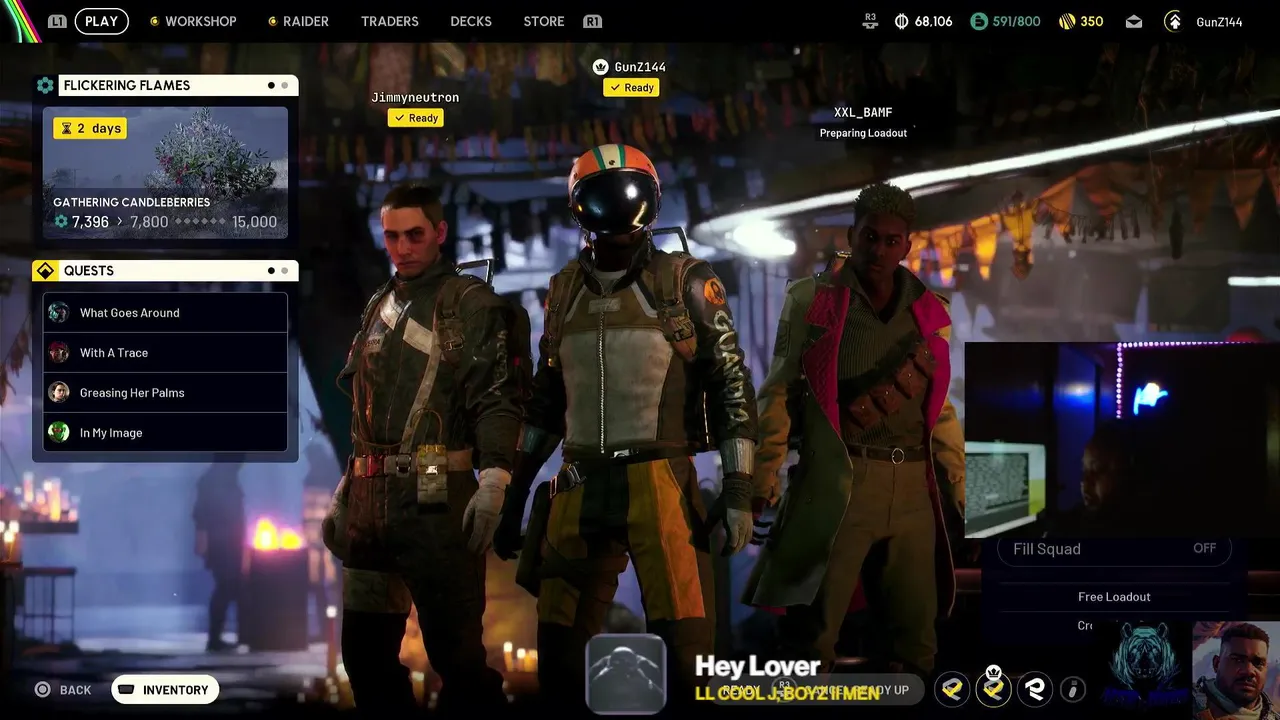This screenshot has width=1280, height=720.
Task: Click Jimmyneutron's Ready status badge
Action: [416, 118]
